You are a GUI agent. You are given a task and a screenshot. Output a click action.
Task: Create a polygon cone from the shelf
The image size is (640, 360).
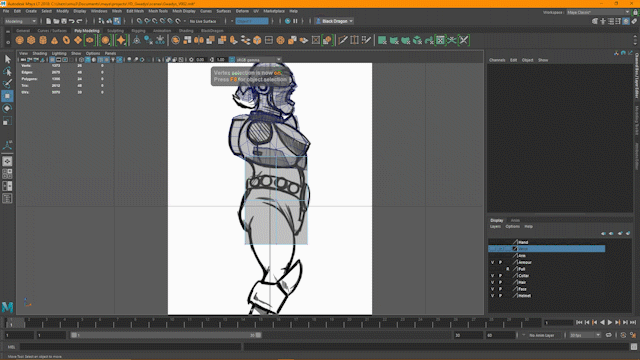tap(54, 40)
